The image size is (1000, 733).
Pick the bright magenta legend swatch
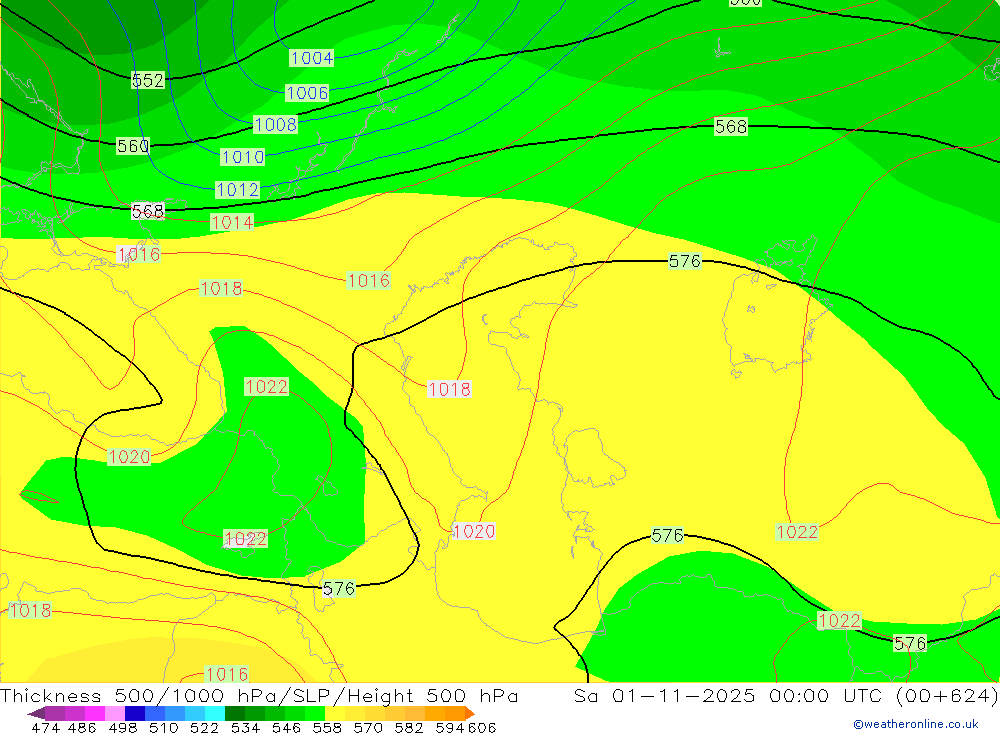tap(95, 713)
